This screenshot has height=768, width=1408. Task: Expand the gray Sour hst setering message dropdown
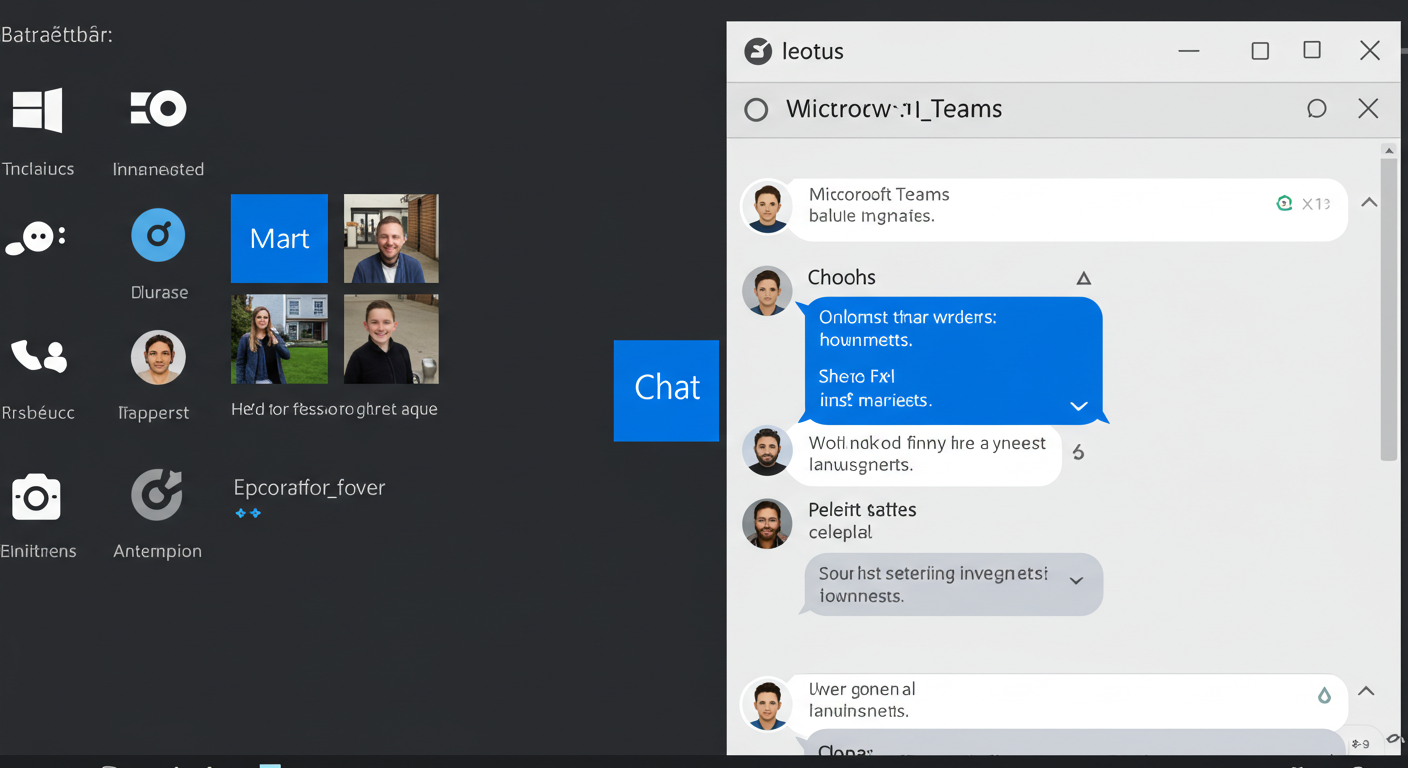pyautogui.click(x=1078, y=578)
